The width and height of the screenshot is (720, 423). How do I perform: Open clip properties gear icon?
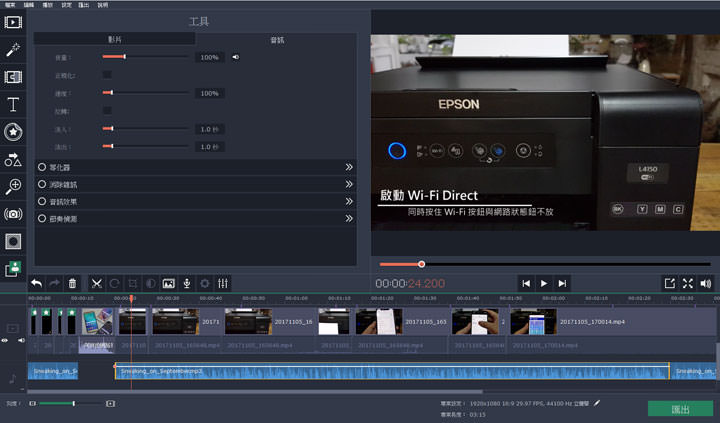click(x=205, y=283)
